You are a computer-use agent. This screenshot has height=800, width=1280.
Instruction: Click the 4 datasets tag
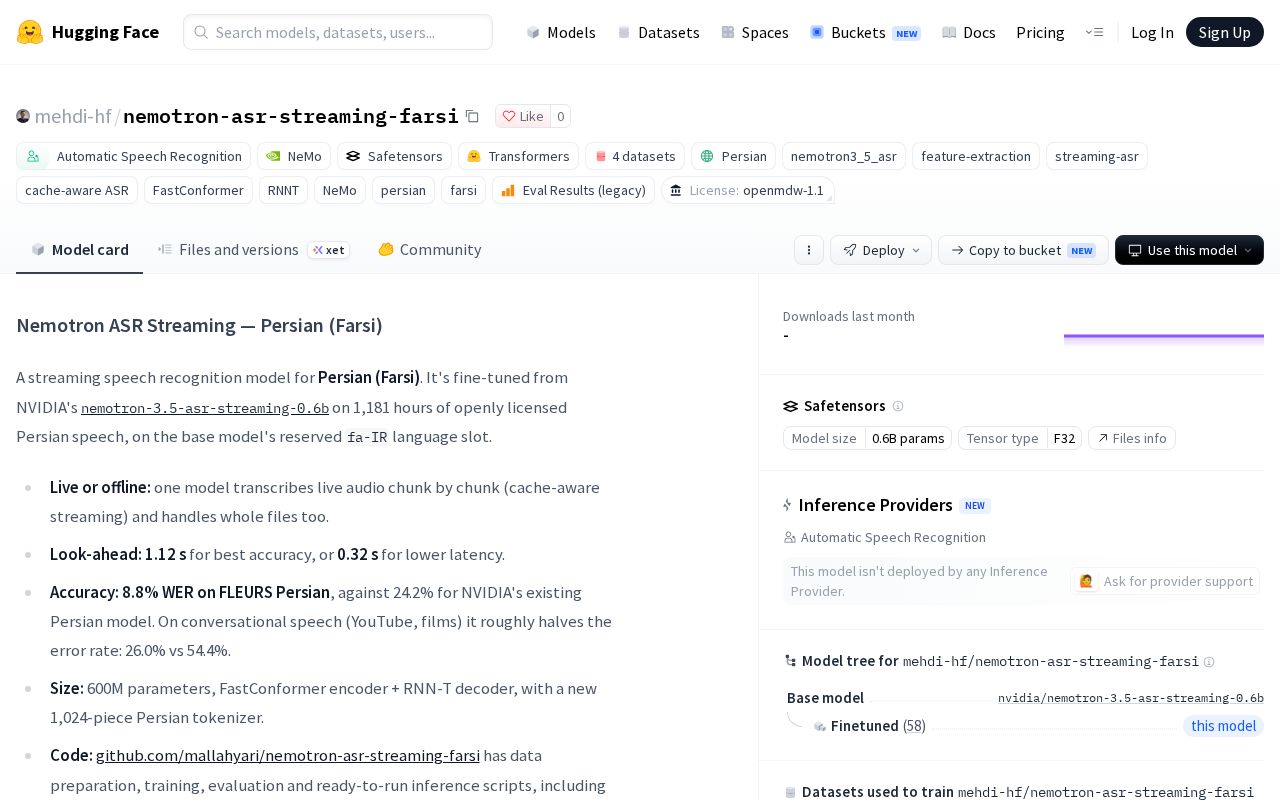tap(635, 156)
